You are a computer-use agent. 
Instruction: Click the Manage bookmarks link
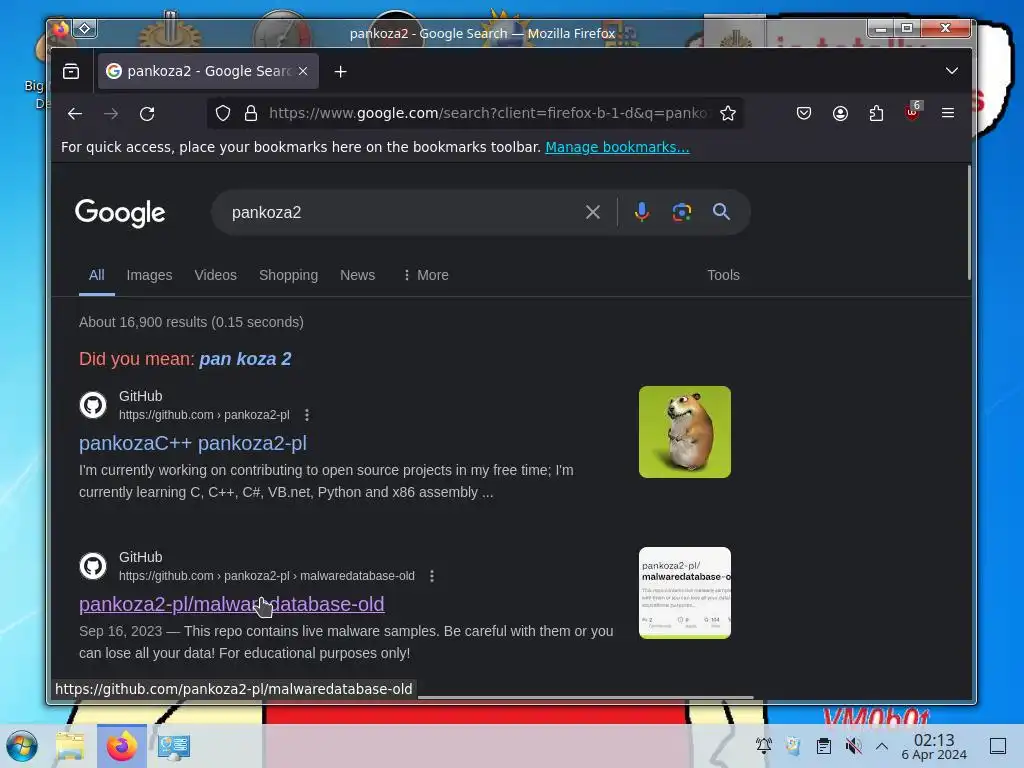coord(617,147)
